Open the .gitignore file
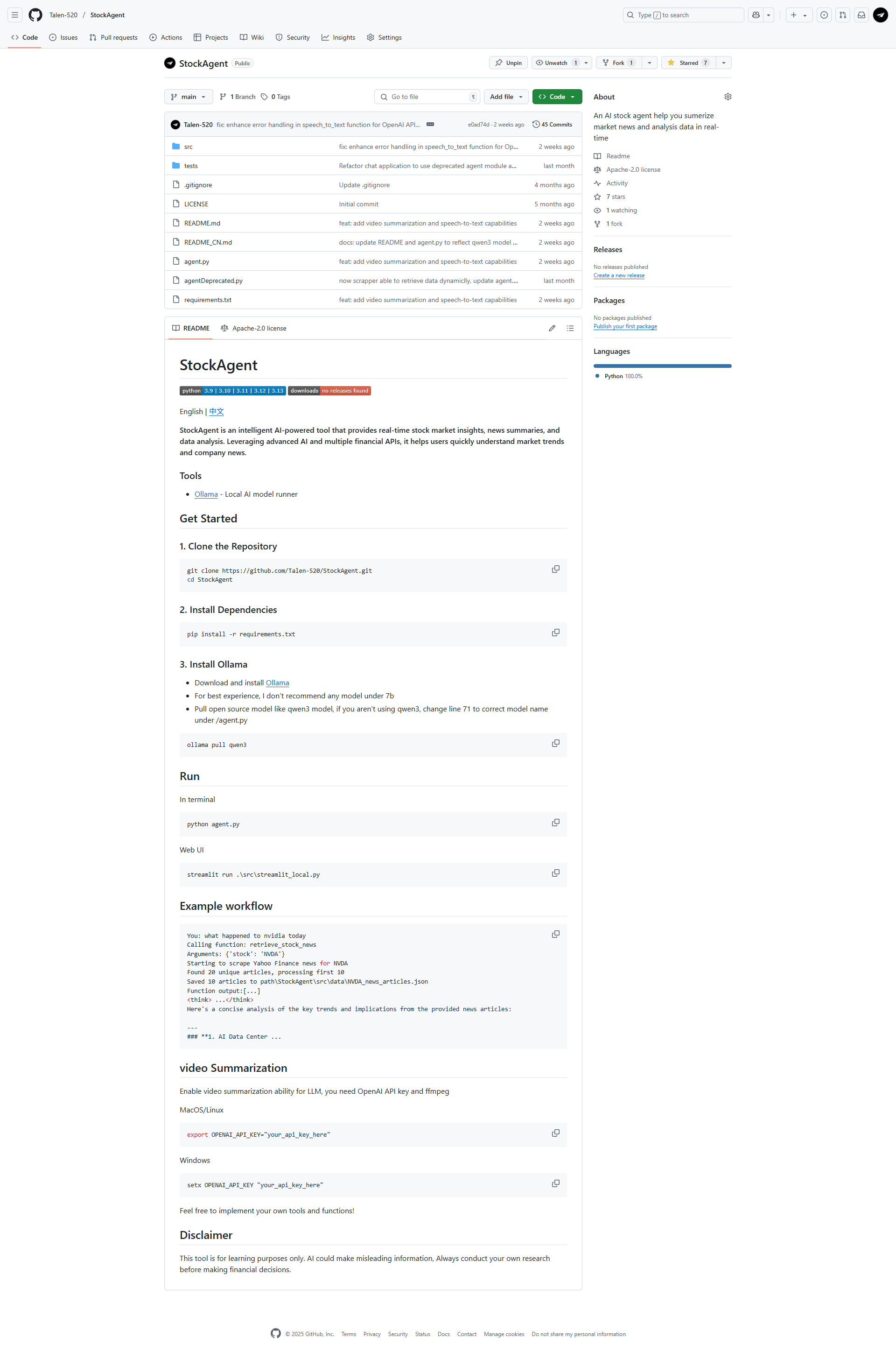The width and height of the screenshot is (896, 1358). tap(198, 185)
